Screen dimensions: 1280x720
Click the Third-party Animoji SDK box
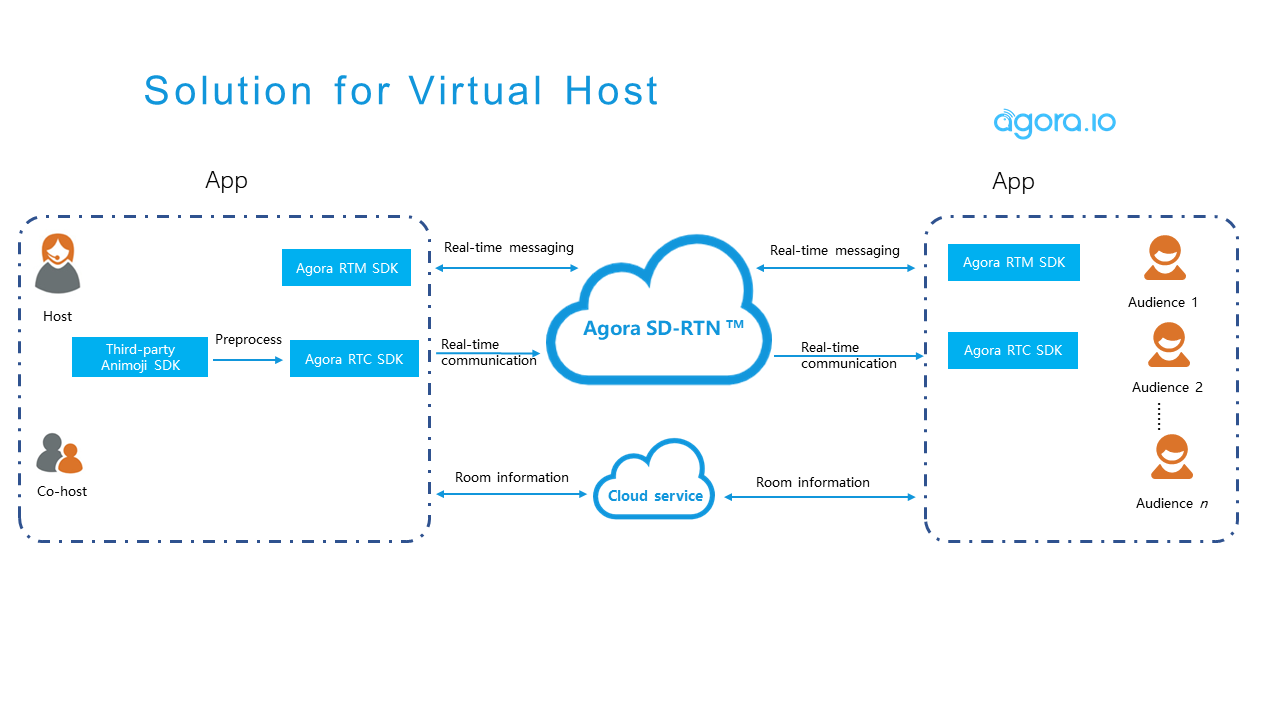pos(140,357)
